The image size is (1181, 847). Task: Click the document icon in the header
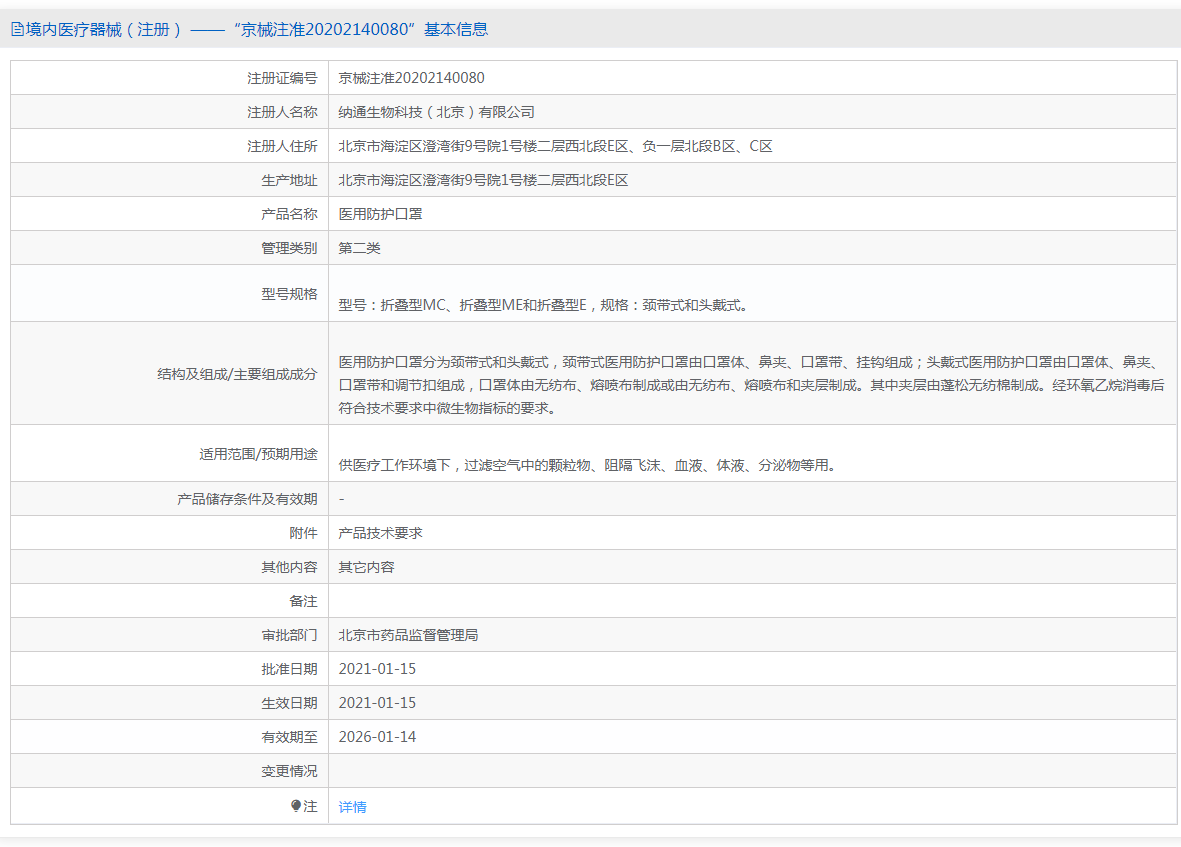pos(17,30)
